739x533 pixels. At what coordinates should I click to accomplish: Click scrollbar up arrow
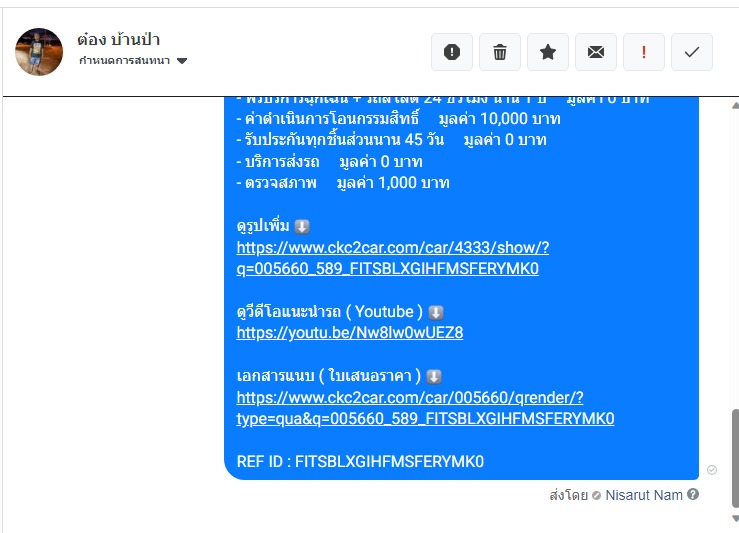(x=735, y=106)
